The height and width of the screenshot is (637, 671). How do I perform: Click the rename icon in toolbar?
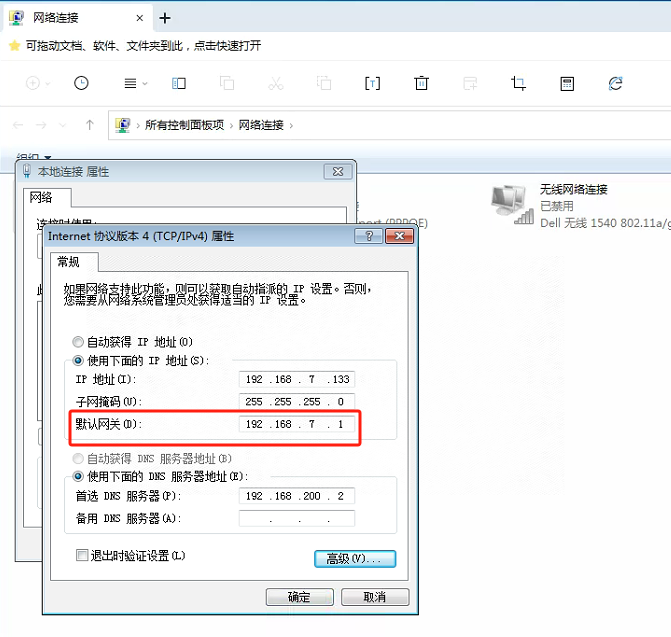[x=372, y=84]
